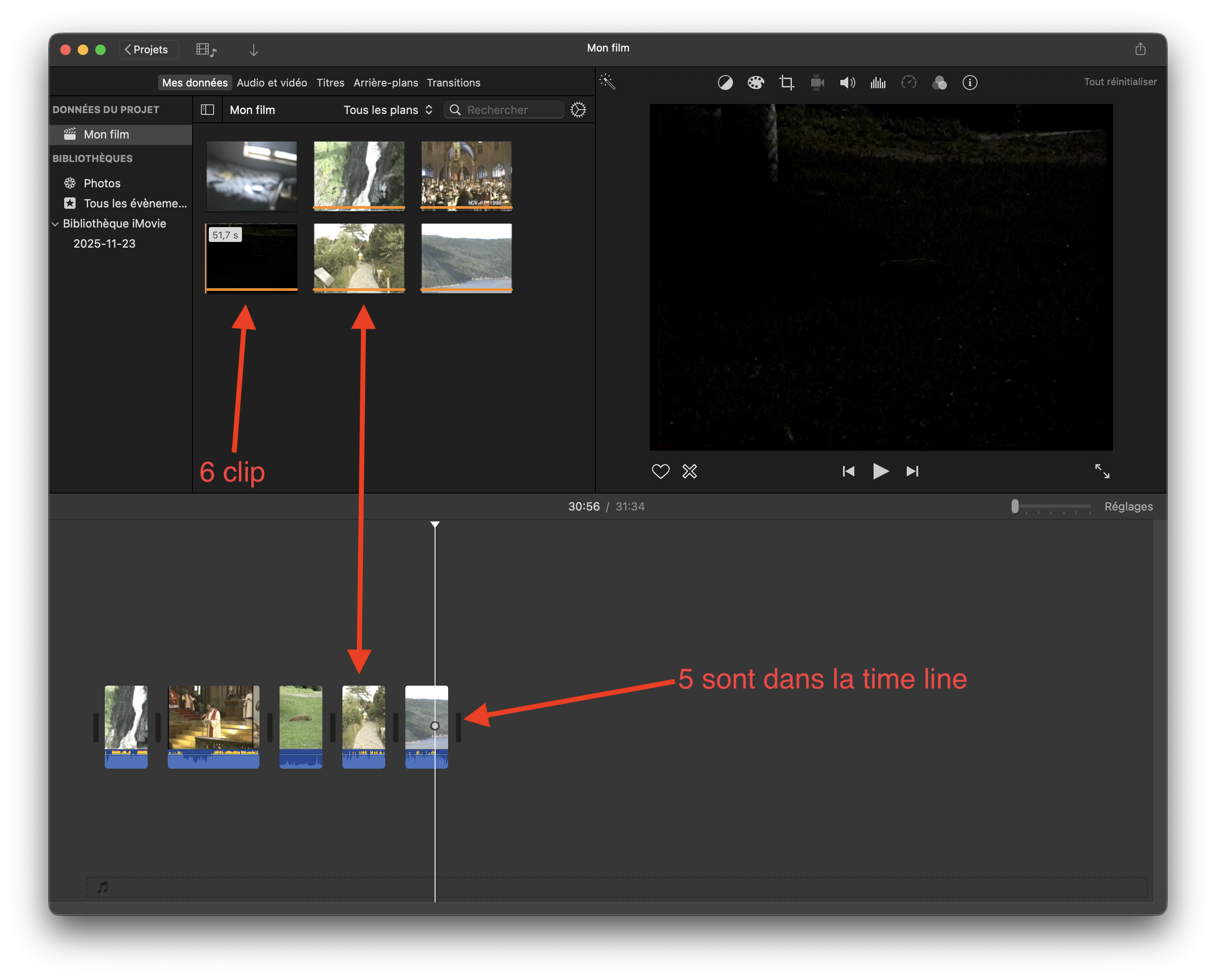Switch to the Titres tab

330,83
